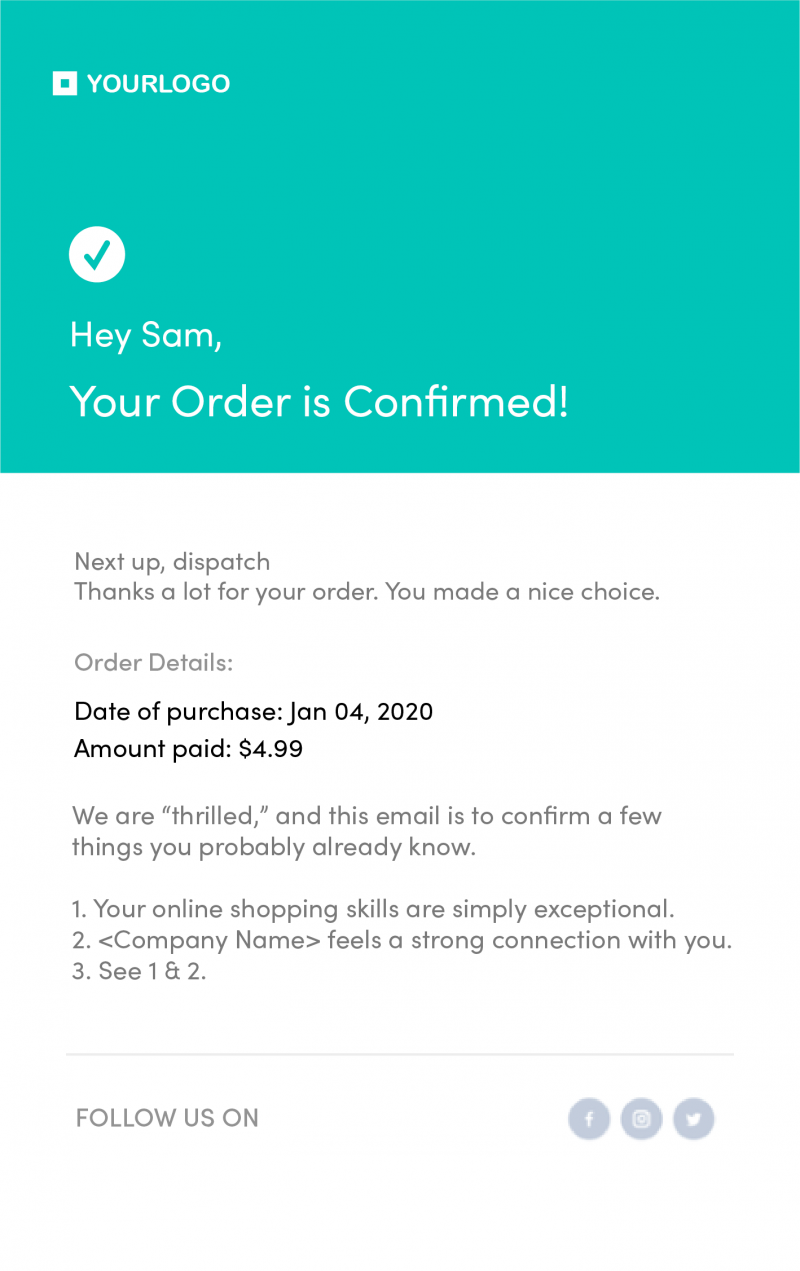Click the horizontal divider above the footer

pyautogui.click(x=400, y=1054)
